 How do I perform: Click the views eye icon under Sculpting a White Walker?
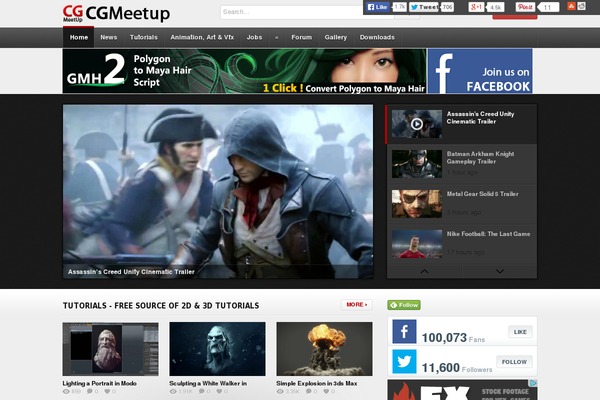pos(173,392)
